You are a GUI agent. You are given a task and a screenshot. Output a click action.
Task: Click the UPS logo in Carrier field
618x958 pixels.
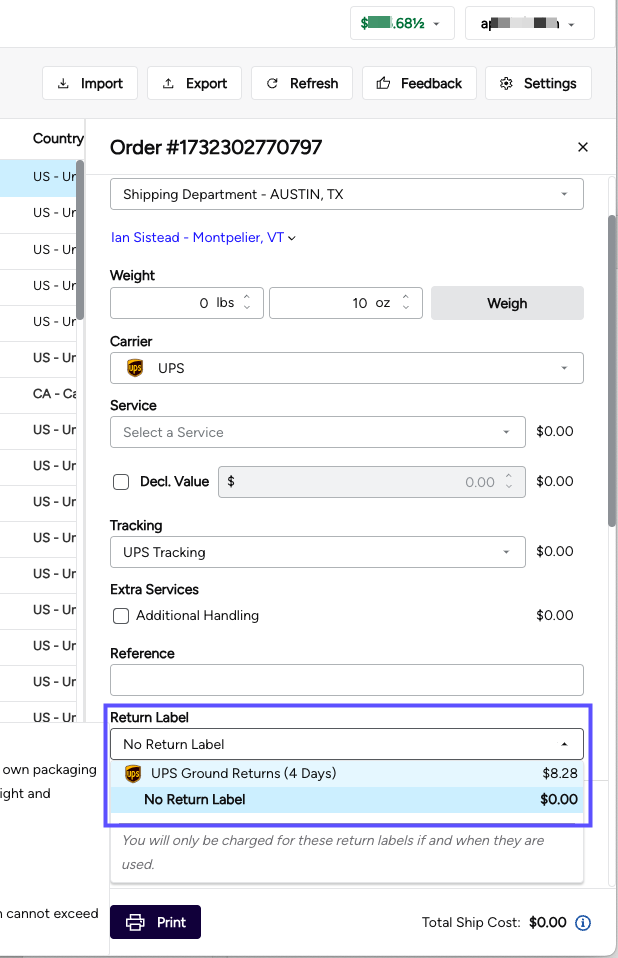click(x=135, y=368)
